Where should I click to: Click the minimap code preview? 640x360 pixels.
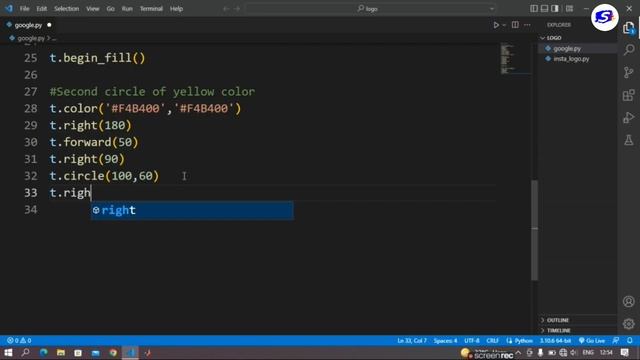click(515, 58)
